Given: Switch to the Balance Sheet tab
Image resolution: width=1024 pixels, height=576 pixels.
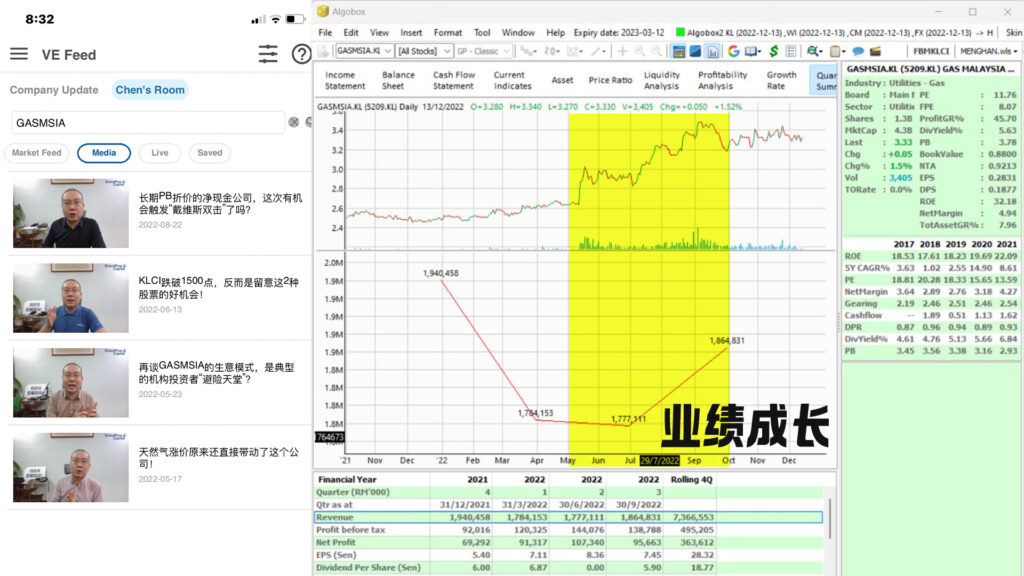Looking at the screenshot, I should pyautogui.click(x=398, y=80).
